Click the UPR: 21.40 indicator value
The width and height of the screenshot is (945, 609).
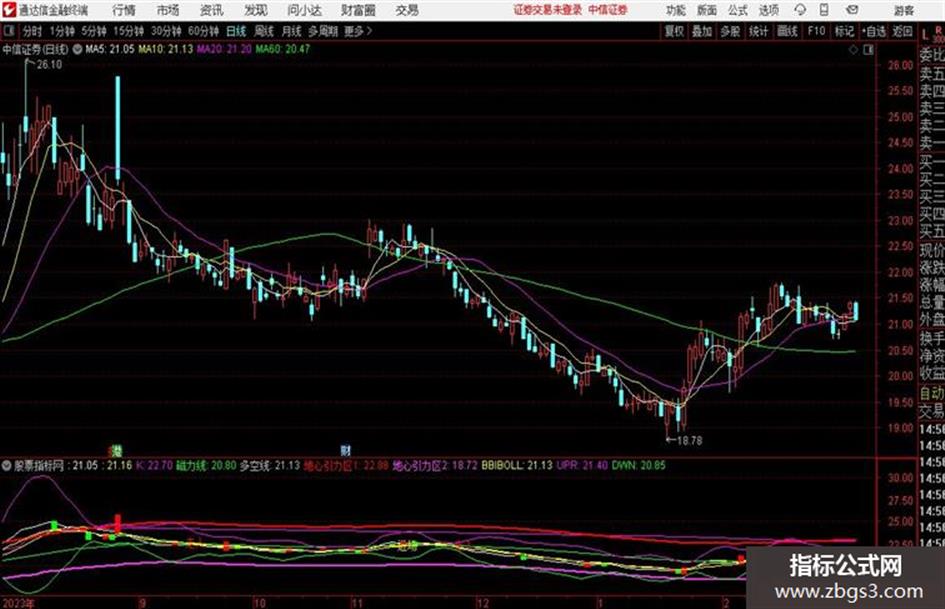[582, 465]
